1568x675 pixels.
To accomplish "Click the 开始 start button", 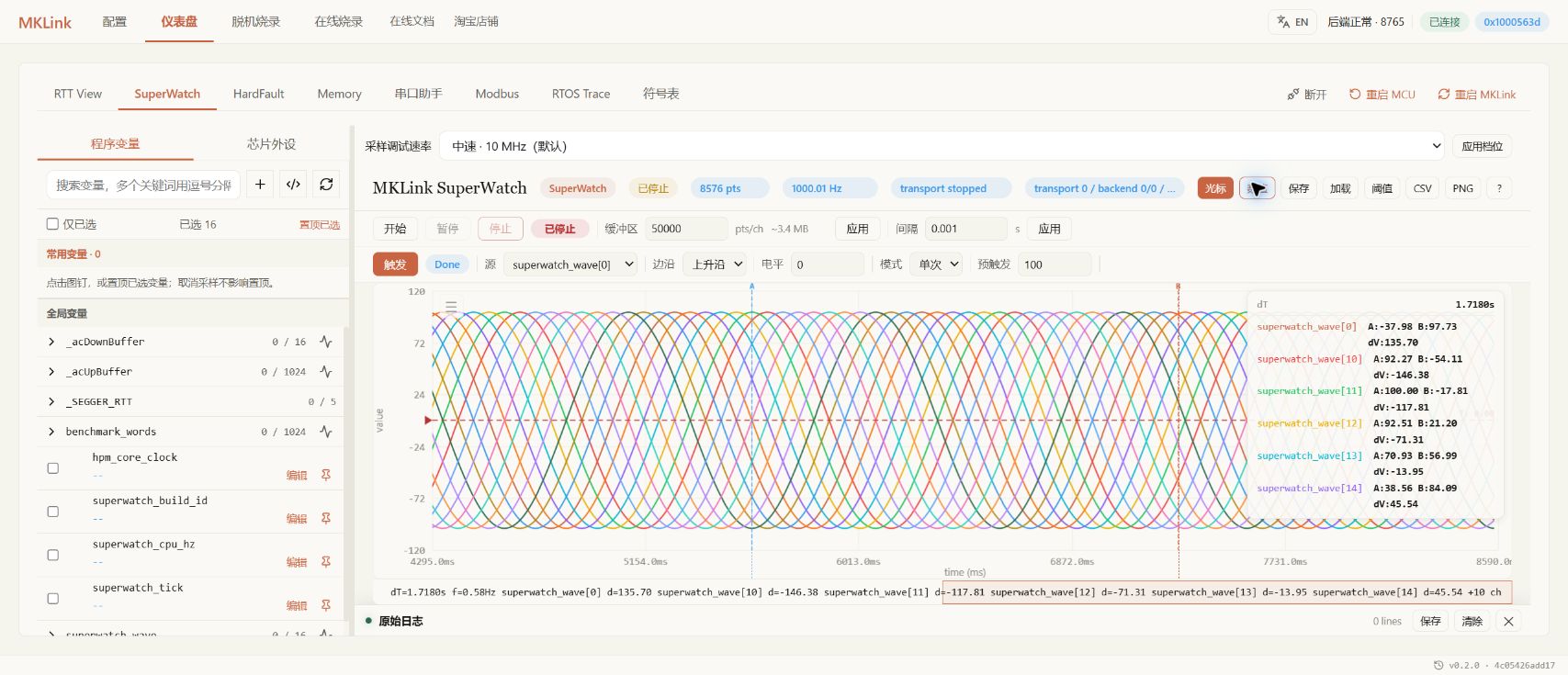I will pyautogui.click(x=395, y=229).
